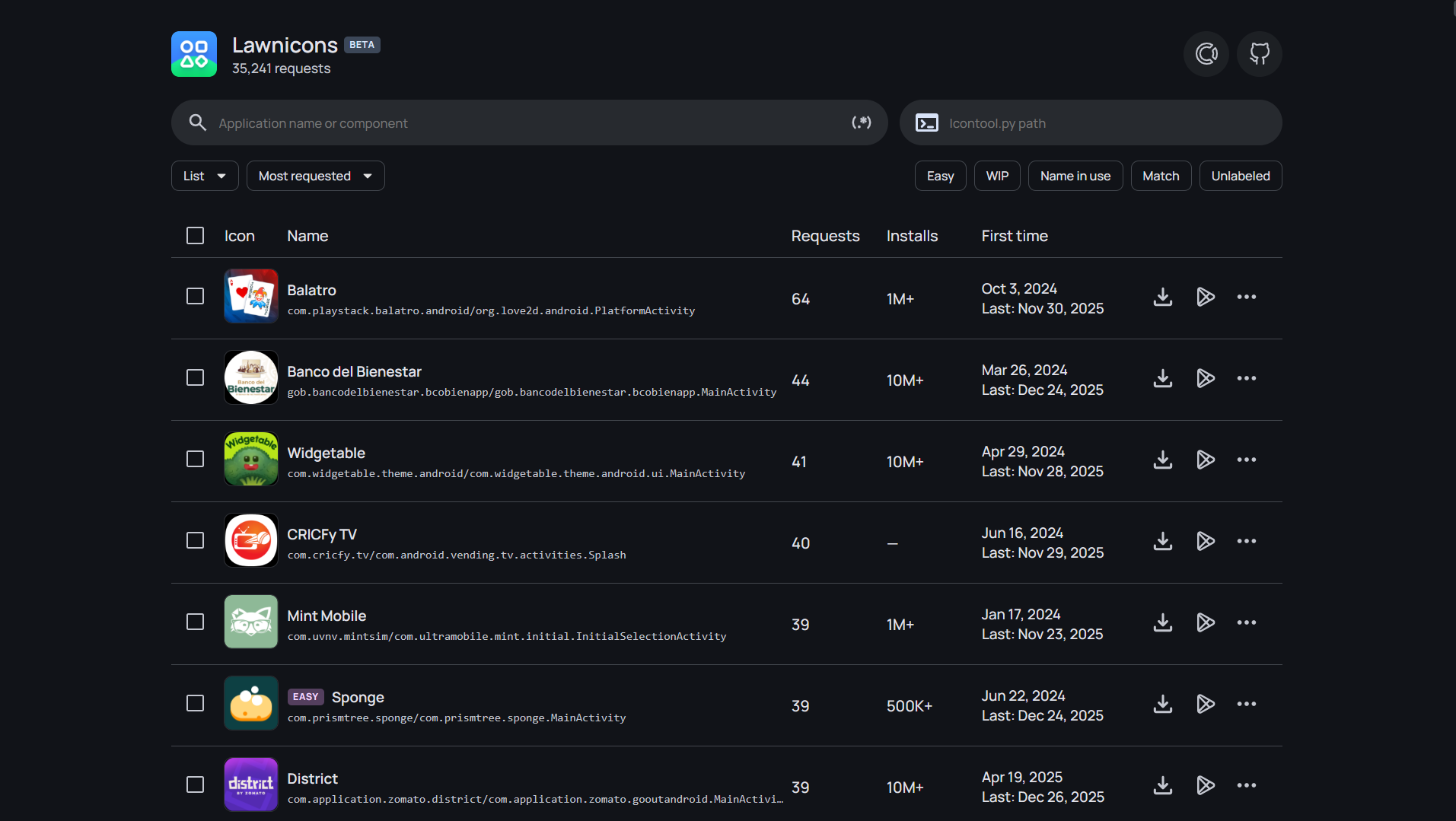This screenshot has height=821, width=1456.
Task: Click the Lawnchair logo in the top-right corner
Action: (x=1206, y=53)
